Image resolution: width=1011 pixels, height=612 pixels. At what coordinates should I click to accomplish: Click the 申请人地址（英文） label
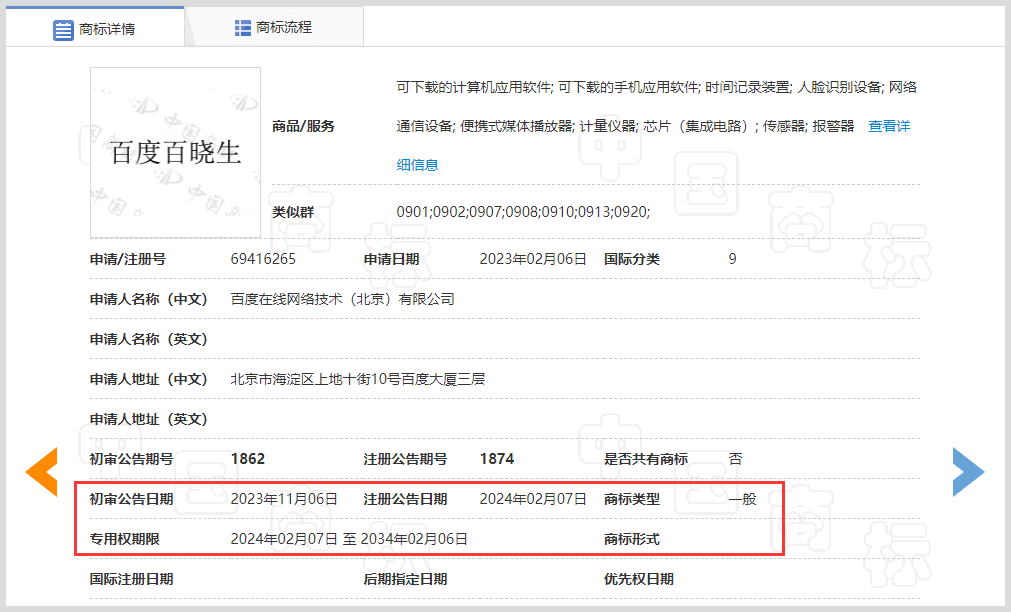pos(148,419)
